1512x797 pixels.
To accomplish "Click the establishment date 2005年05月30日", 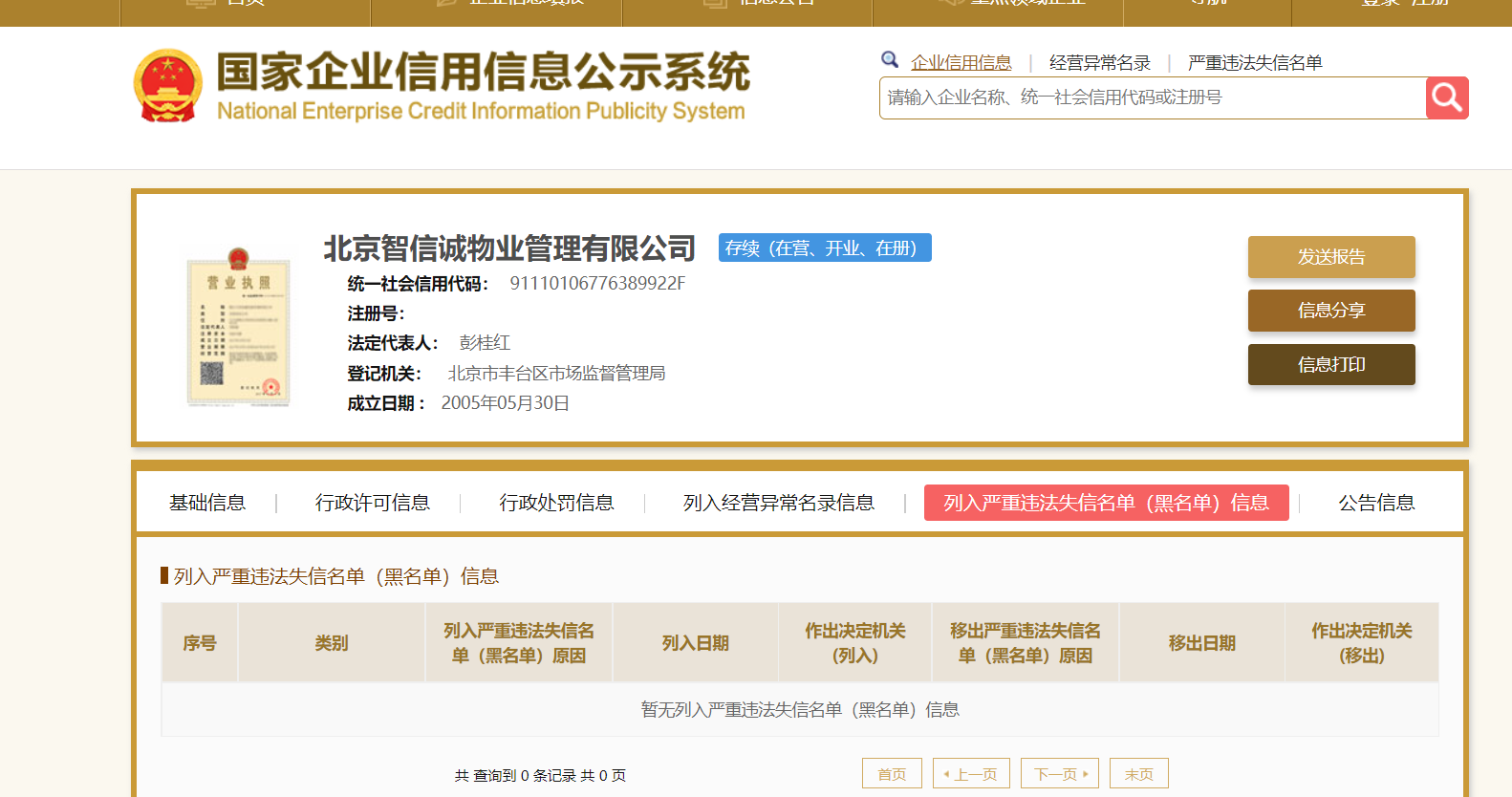I will [505, 403].
